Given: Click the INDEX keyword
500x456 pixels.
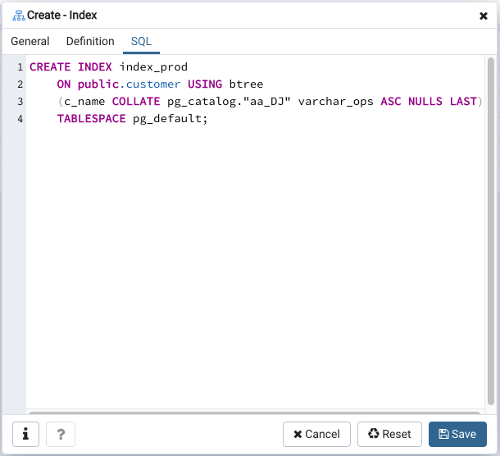Looking at the screenshot, I should tap(95, 67).
